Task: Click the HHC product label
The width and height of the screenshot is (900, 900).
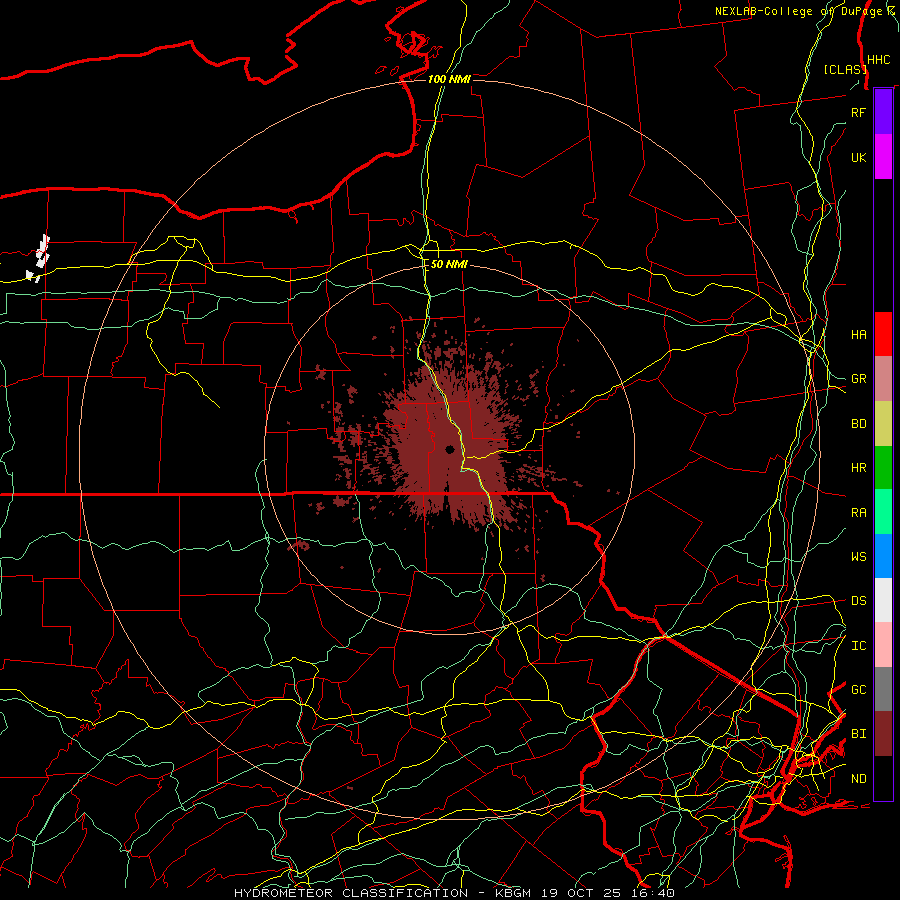Action: pyautogui.click(x=879, y=60)
